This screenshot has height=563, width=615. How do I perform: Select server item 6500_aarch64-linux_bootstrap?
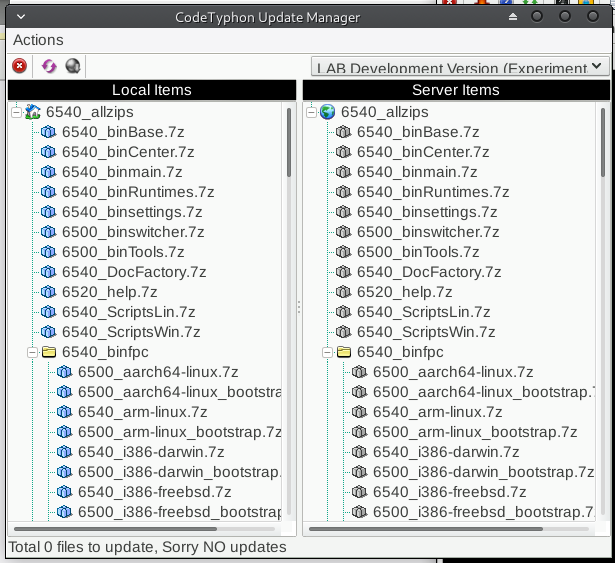(x=483, y=392)
